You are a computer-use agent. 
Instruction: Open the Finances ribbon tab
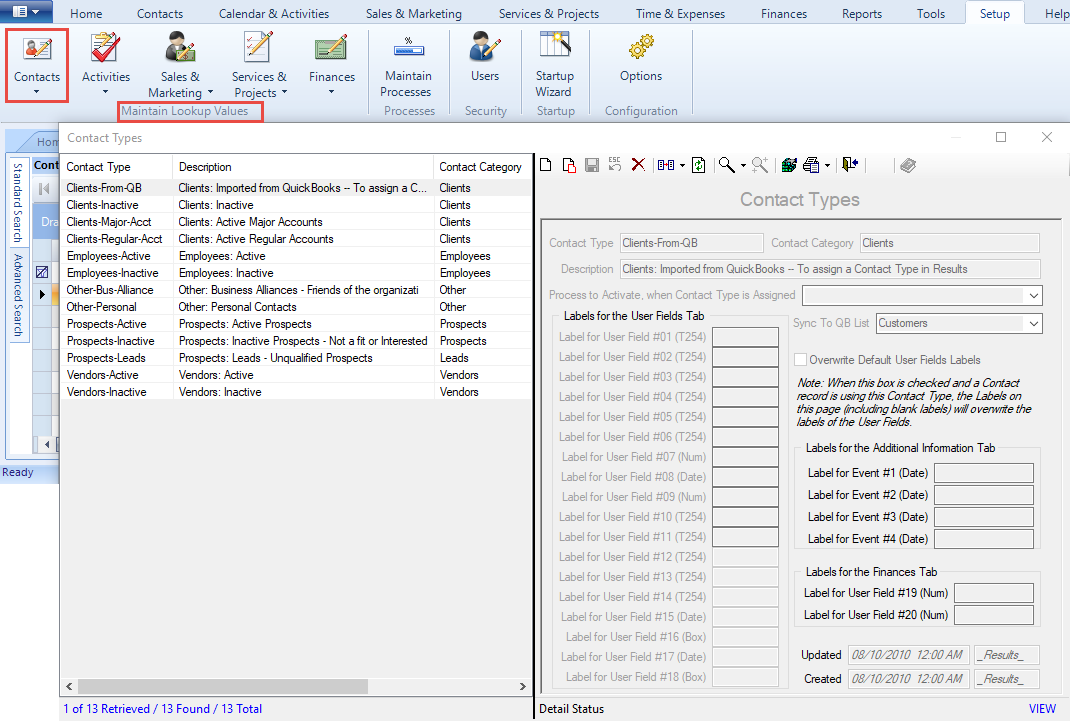(783, 14)
